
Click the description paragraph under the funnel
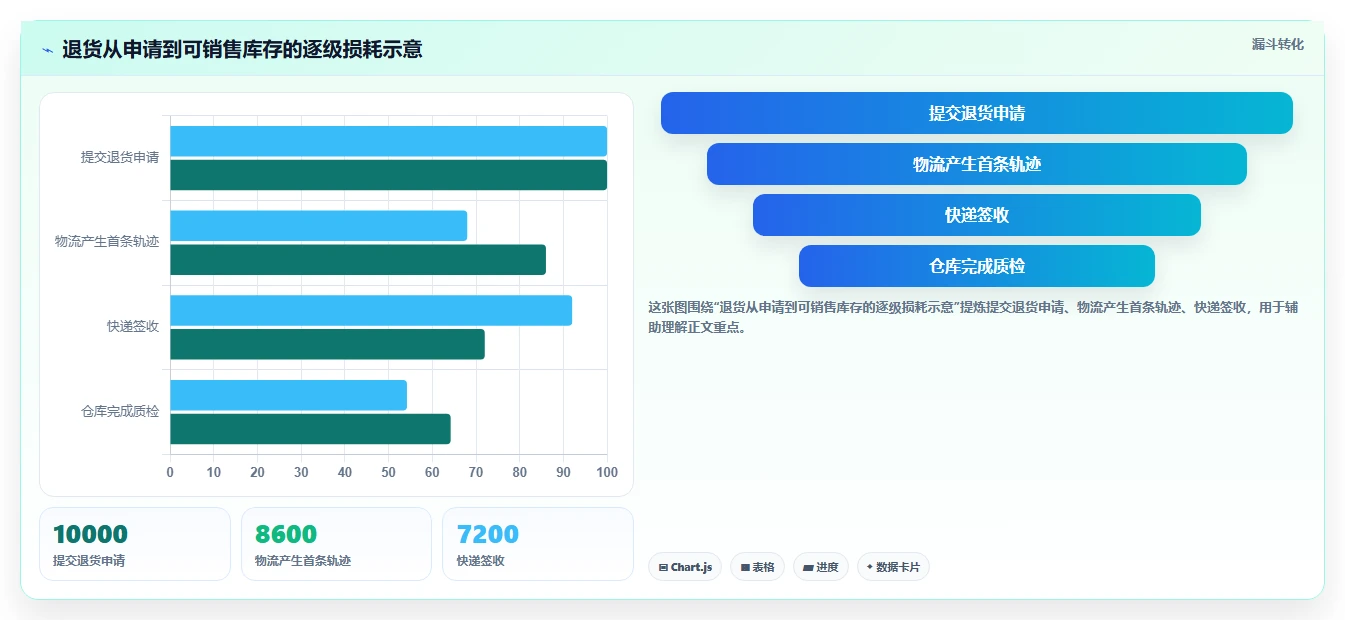point(973,317)
